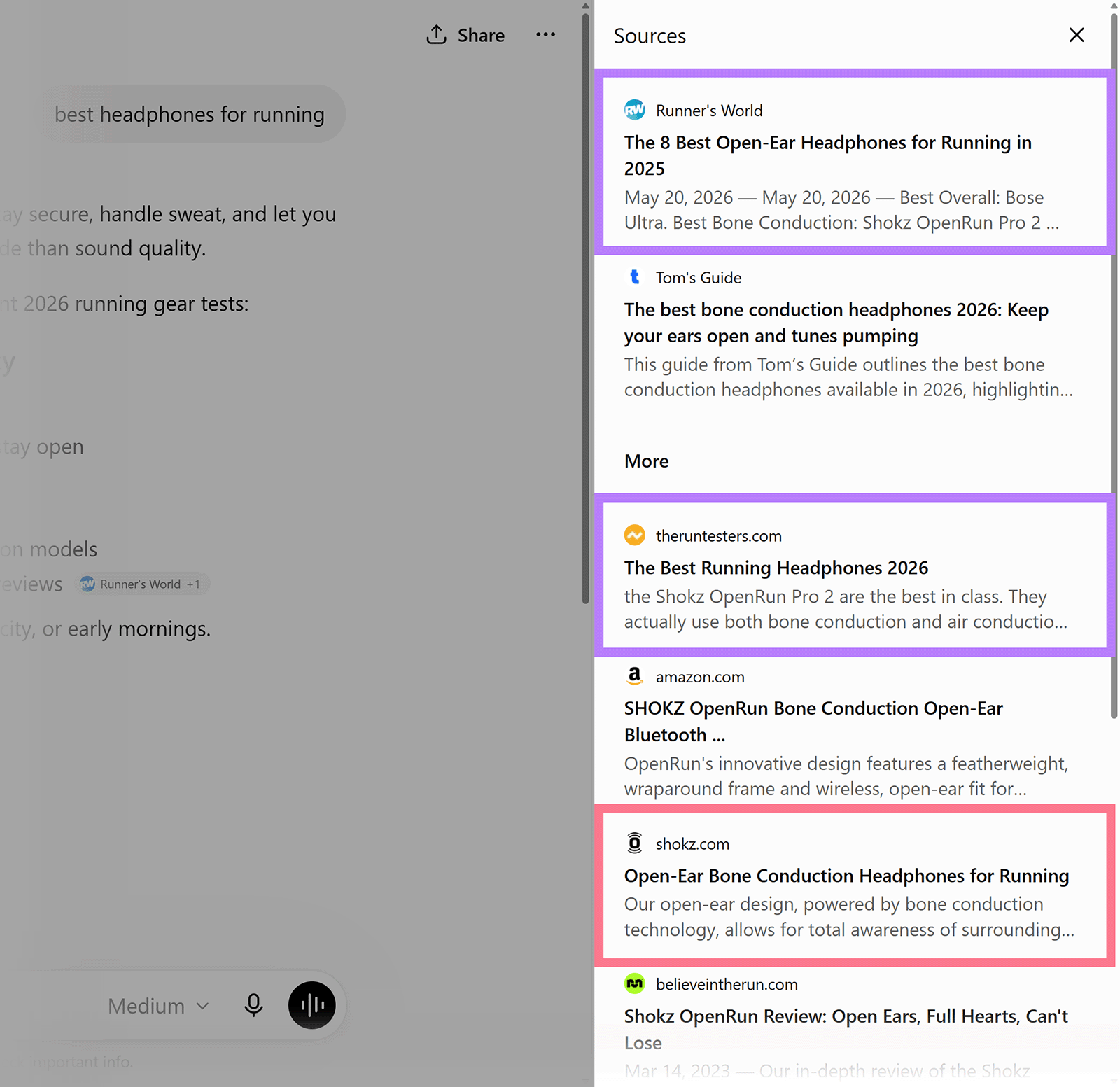Click the amazon.com favicon icon
This screenshot has height=1087, width=1120.
(x=635, y=676)
